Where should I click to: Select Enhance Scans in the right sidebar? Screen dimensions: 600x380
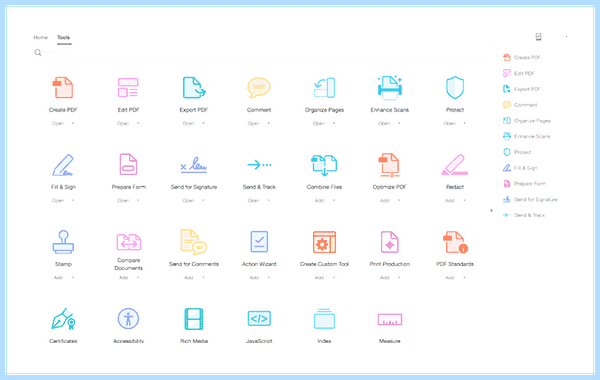click(x=526, y=136)
